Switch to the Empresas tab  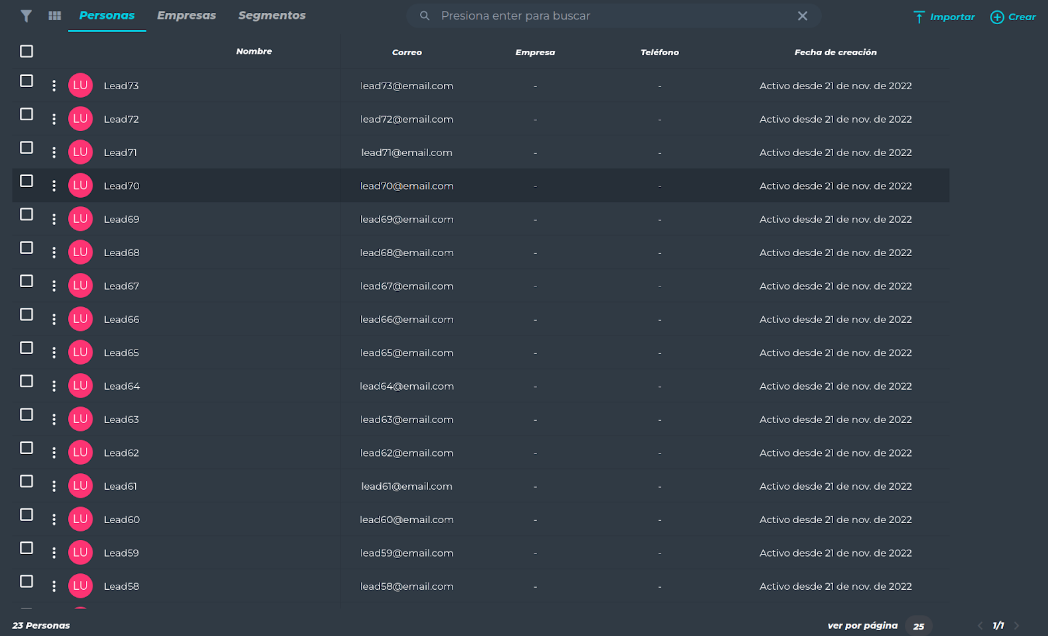(x=186, y=16)
